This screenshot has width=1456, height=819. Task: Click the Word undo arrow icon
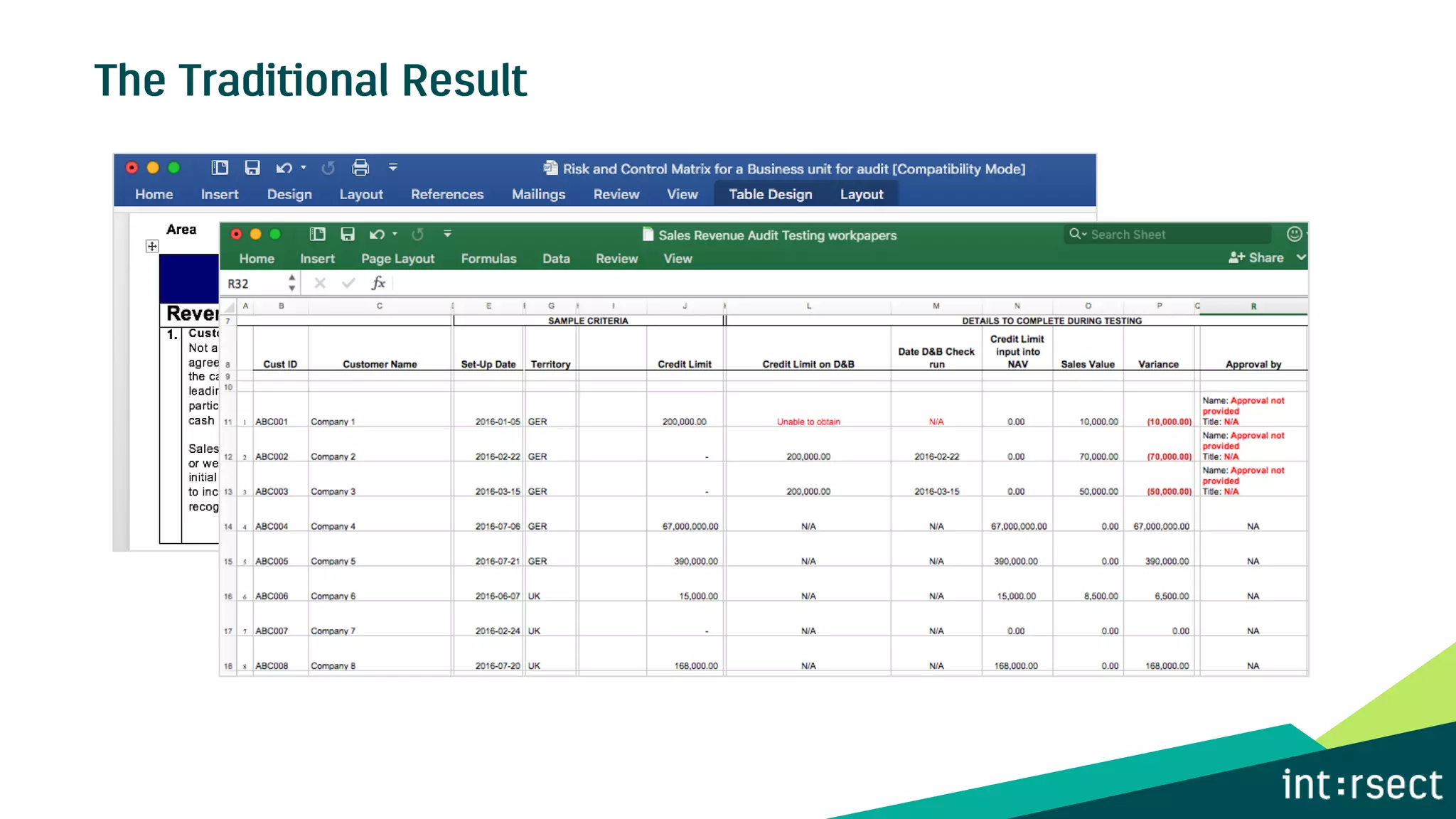pyautogui.click(x=284, y=168)
